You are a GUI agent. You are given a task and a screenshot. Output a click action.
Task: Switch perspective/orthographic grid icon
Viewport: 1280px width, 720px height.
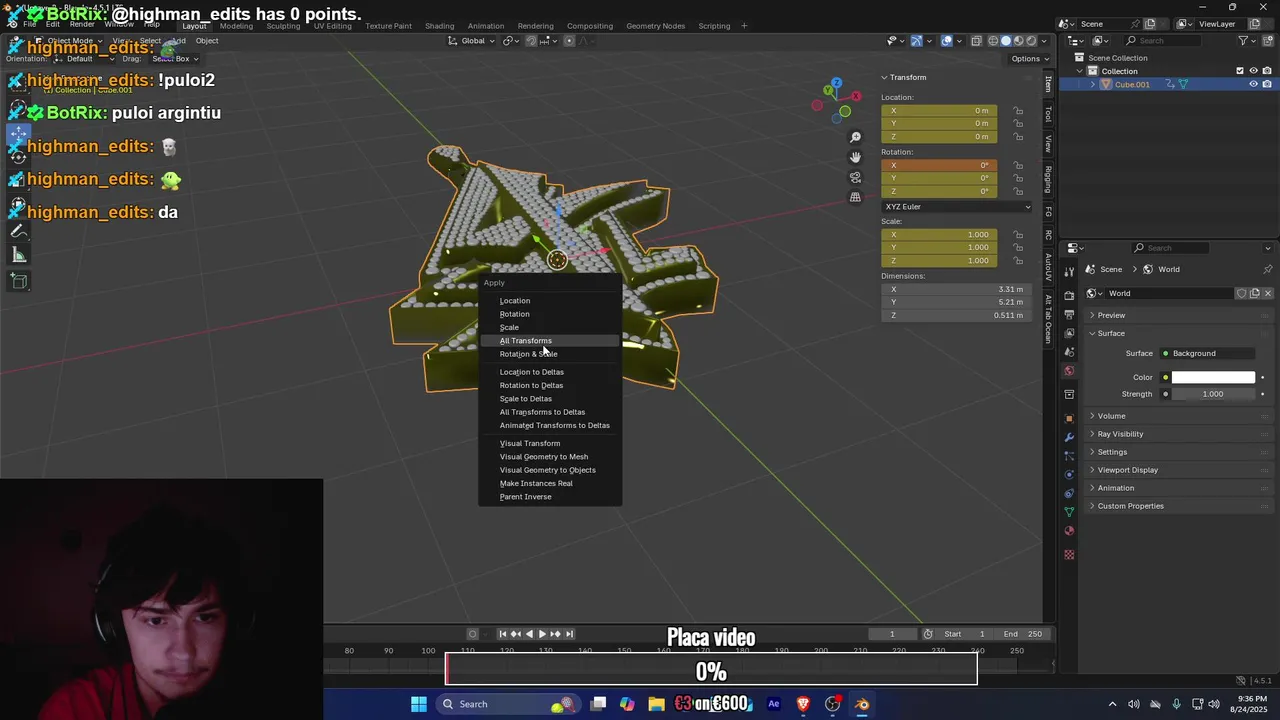point(855,197)
